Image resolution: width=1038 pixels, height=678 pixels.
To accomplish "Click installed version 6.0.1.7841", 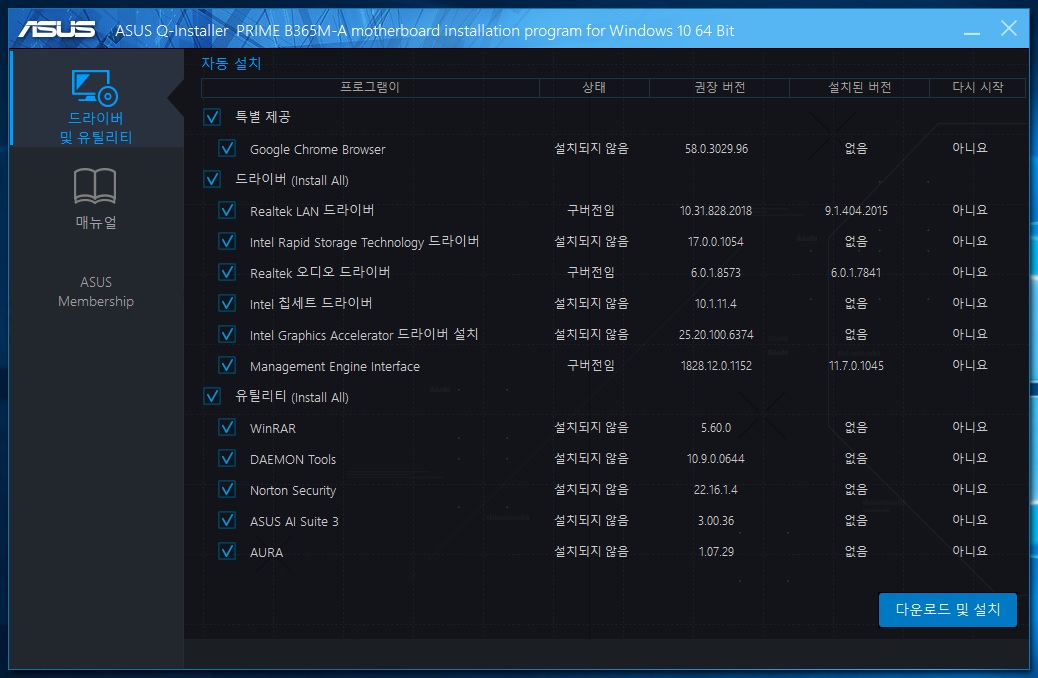I will point(856,273).
